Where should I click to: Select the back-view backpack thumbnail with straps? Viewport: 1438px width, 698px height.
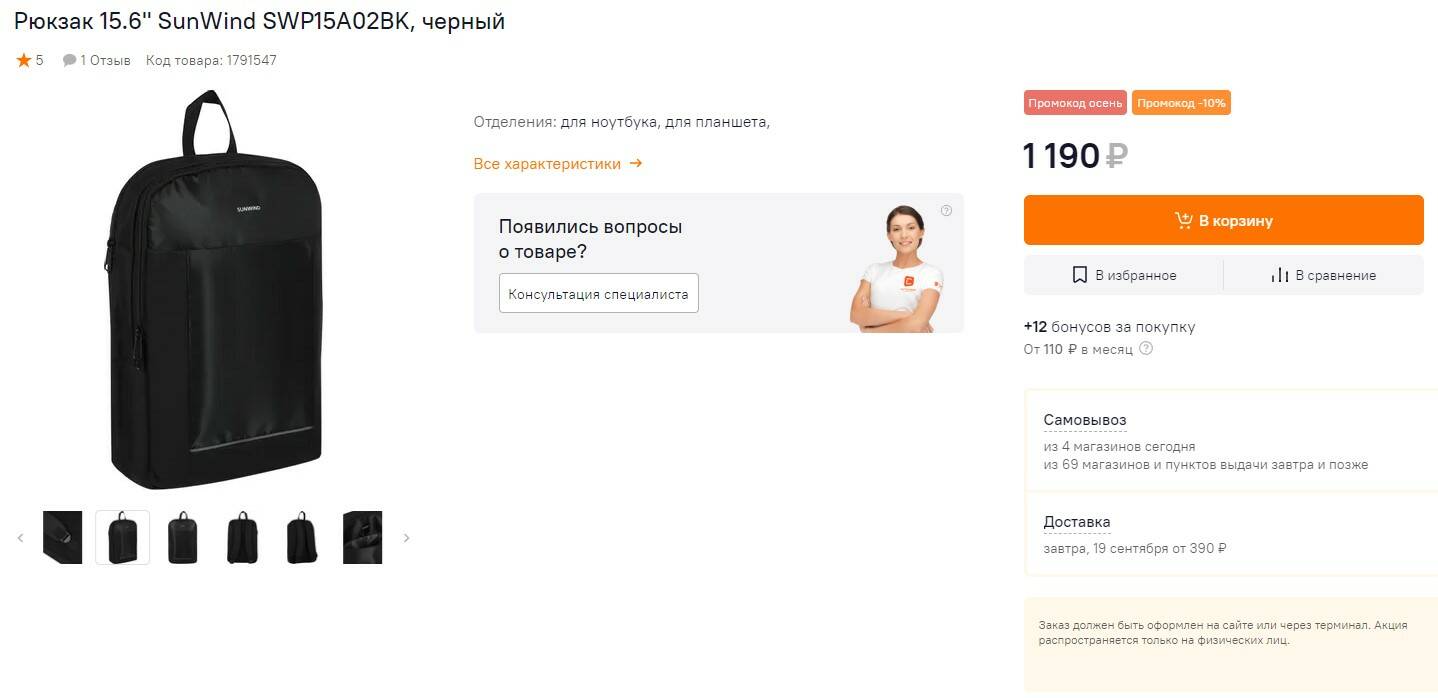pos(242,538)
